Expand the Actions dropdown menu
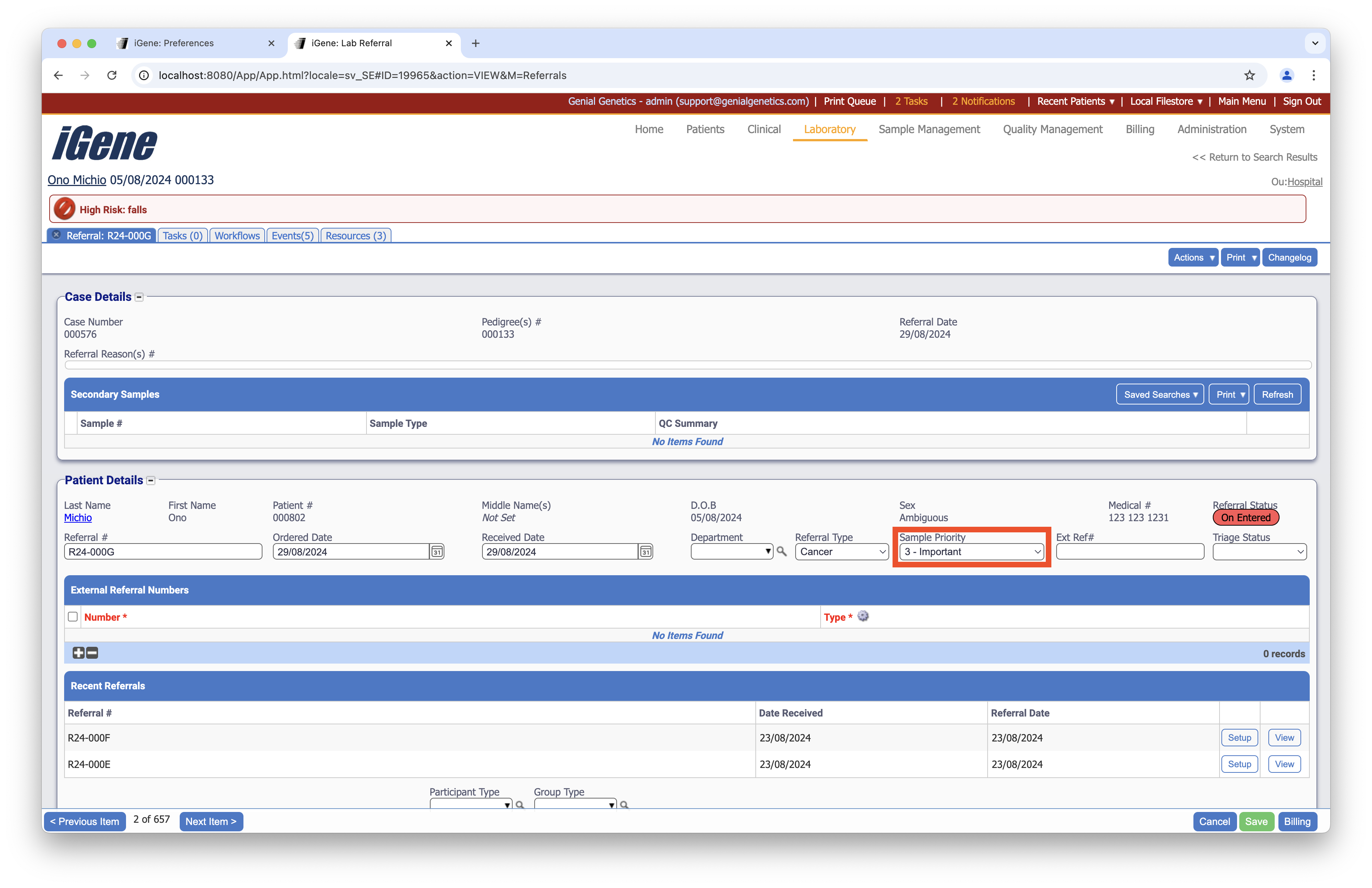1372x888 pixels. coord(1193,258)
